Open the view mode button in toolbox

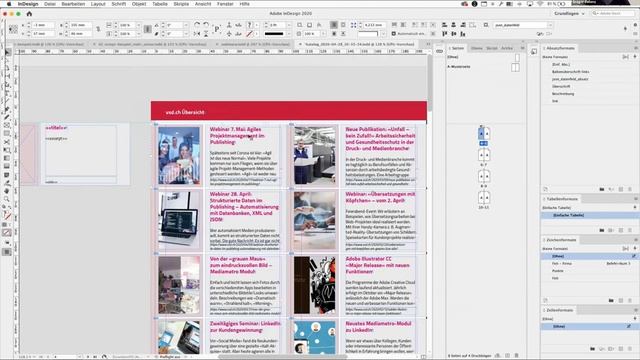click(7, 252)
